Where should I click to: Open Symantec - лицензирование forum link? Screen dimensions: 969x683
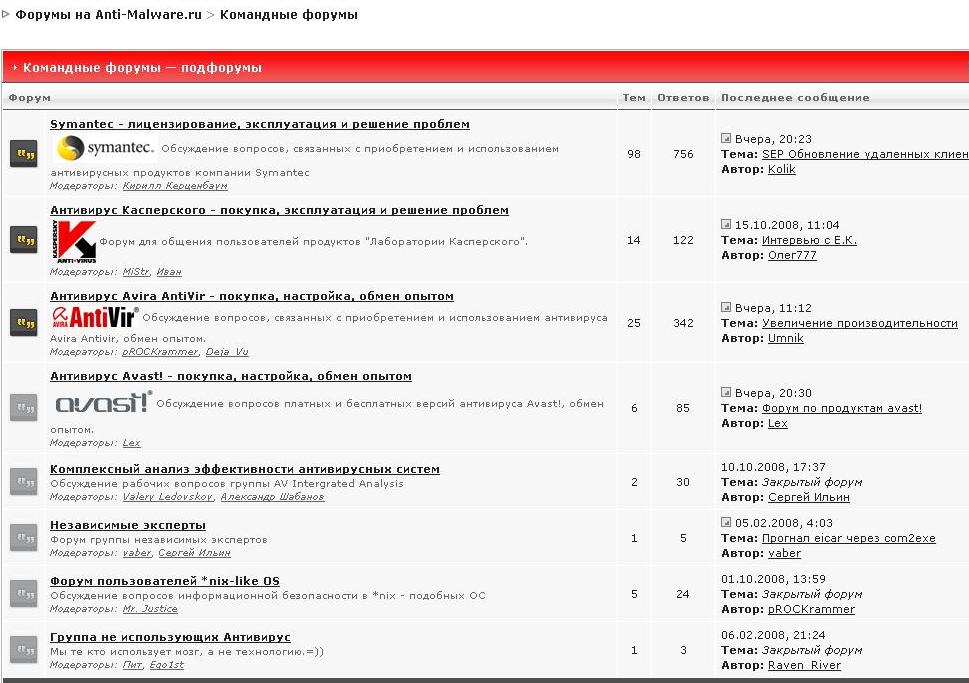coord(260,124)
